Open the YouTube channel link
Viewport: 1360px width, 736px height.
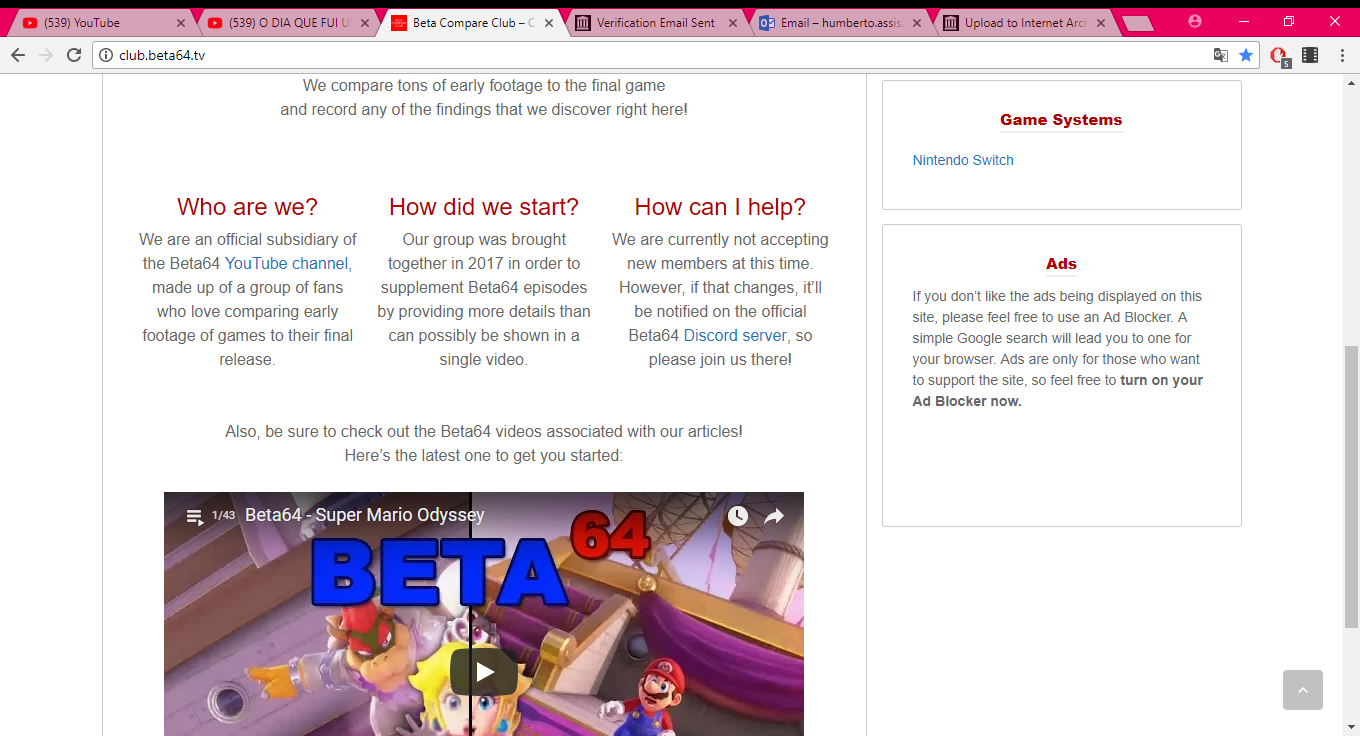288,264
